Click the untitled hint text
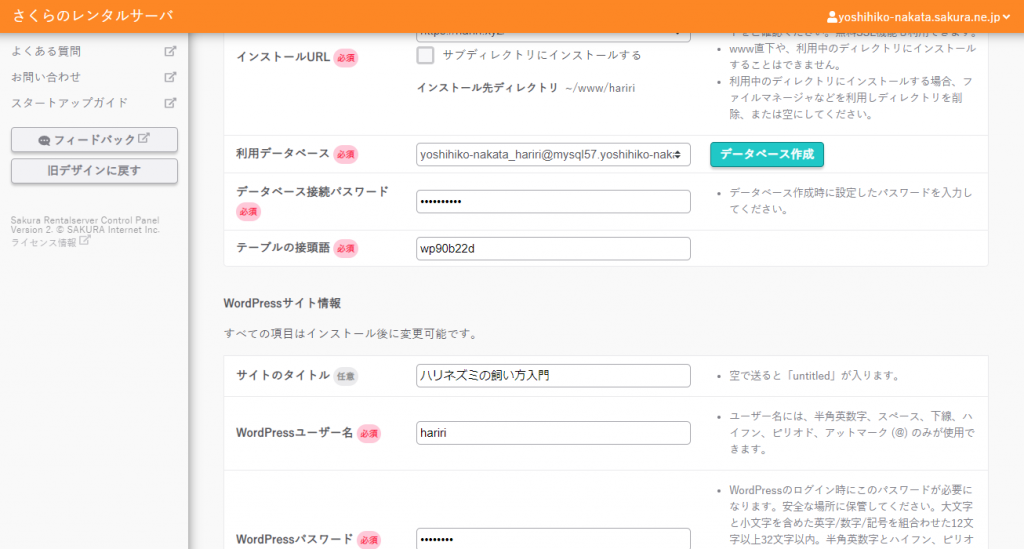The image size is (1024, 549). point(816,375)
